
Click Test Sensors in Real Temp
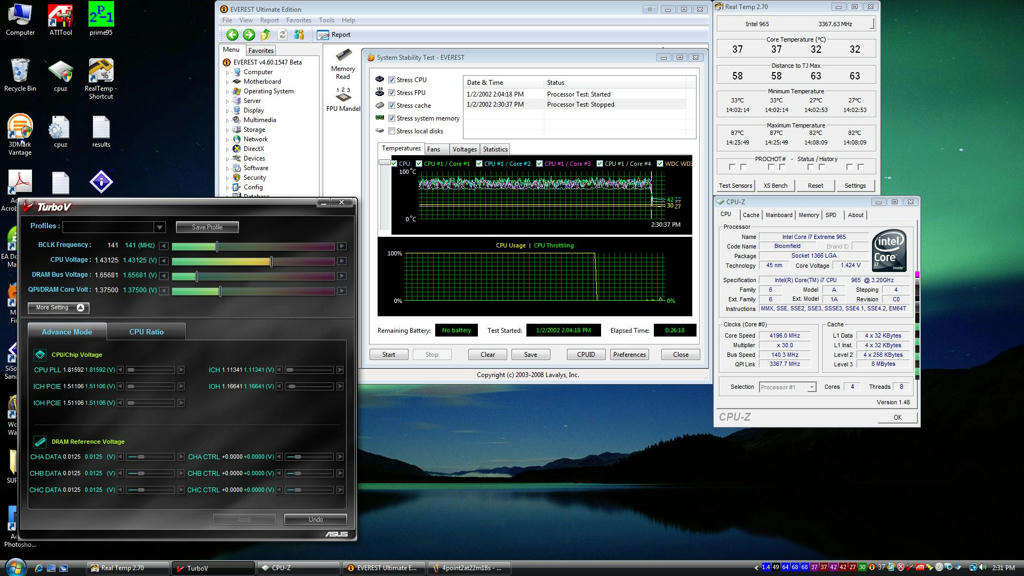[x=735, y=185]
